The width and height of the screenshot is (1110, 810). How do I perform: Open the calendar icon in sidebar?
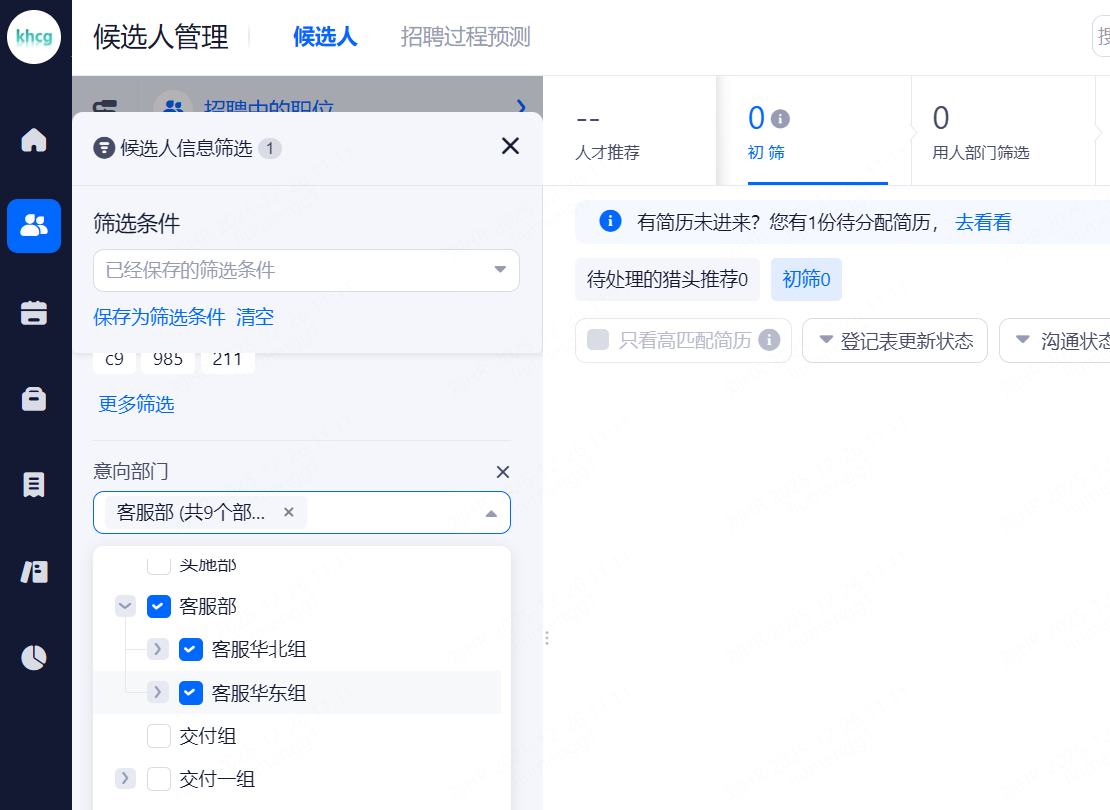point(34,312)
